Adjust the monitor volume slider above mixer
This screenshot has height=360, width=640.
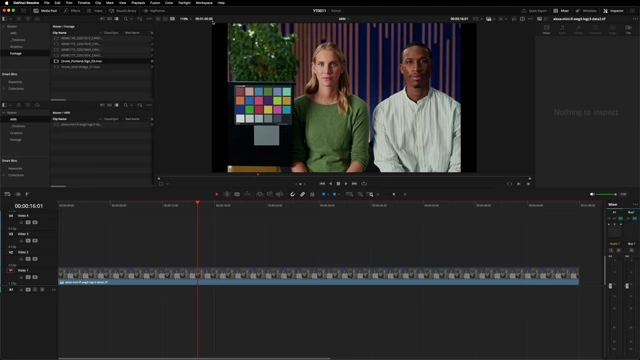click(x=607, y=194)
